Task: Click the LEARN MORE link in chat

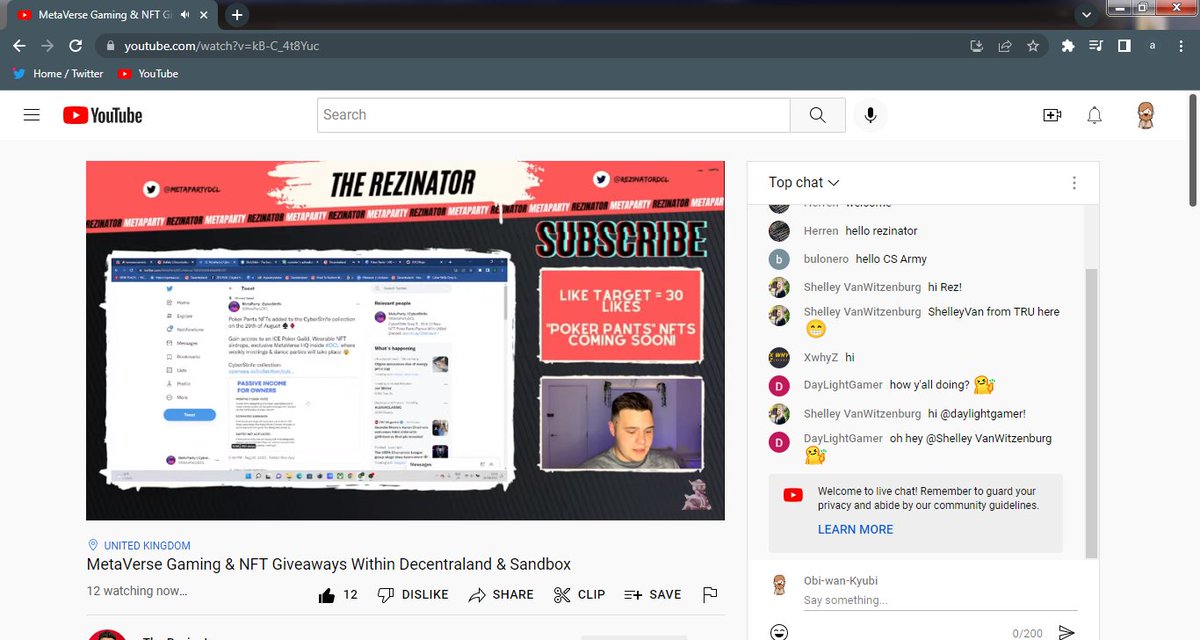Action: pyautogui.click(x=855, y=529)
